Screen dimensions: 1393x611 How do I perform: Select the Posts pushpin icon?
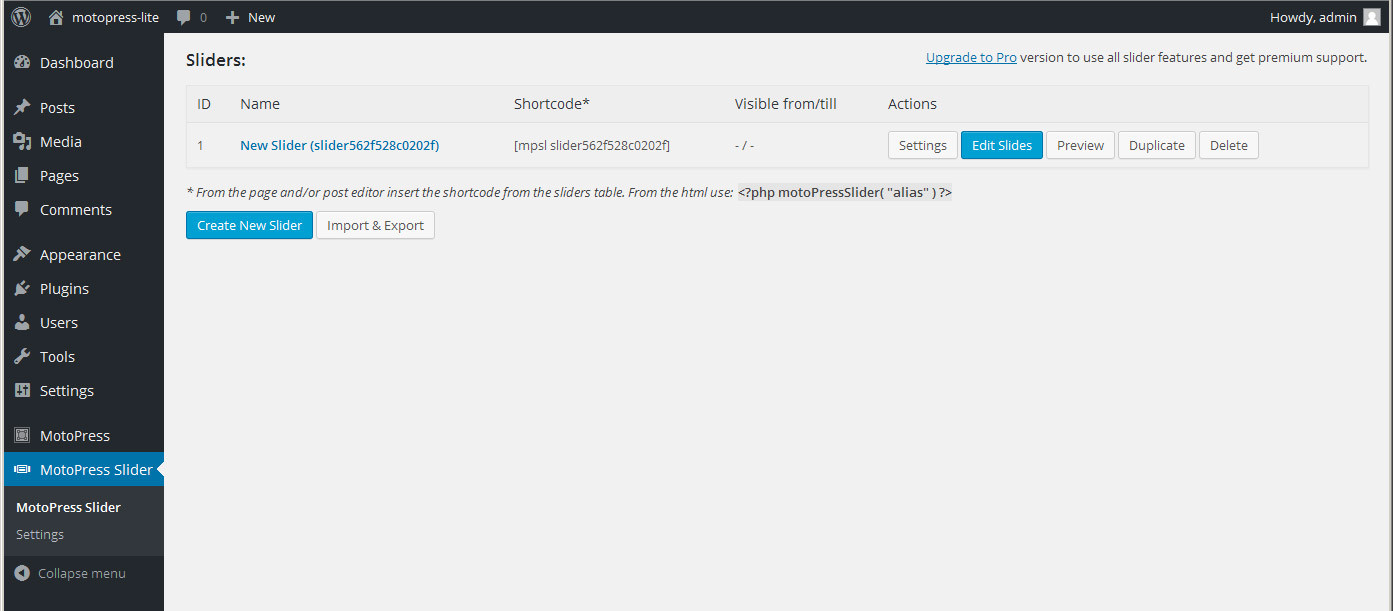[22, 107]
